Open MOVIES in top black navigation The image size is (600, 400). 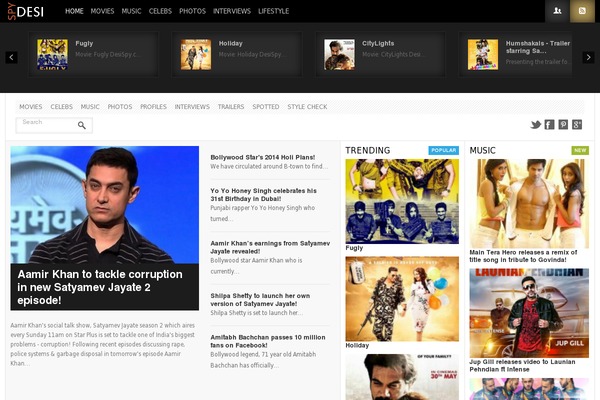click(x=102, y=11)
